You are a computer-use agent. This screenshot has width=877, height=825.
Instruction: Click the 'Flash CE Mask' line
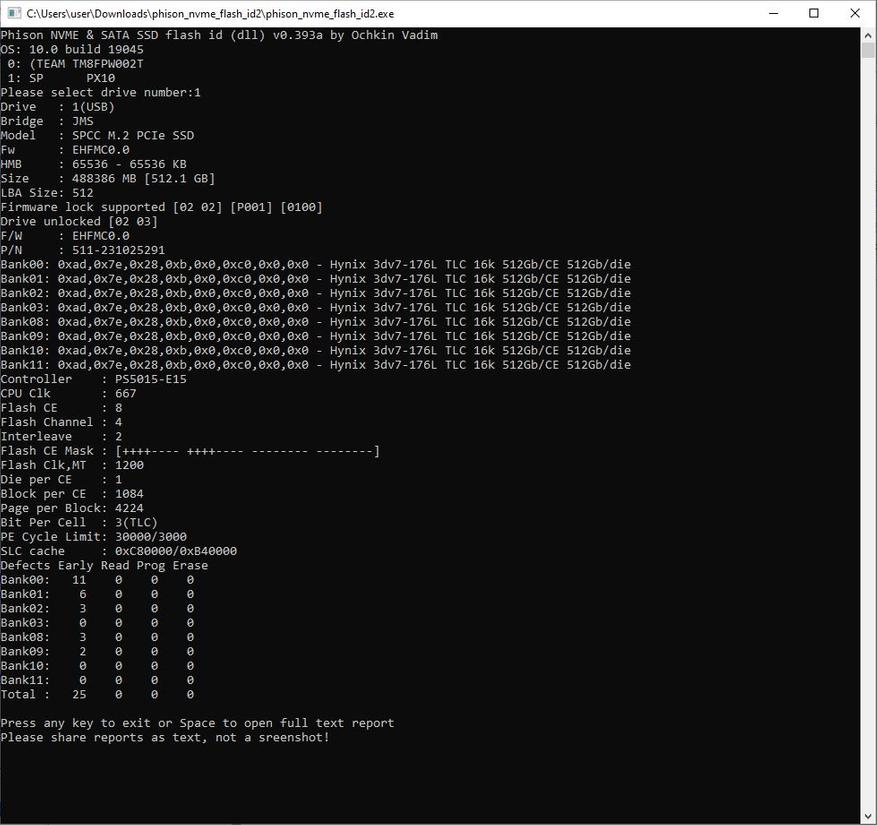[190, 451]
